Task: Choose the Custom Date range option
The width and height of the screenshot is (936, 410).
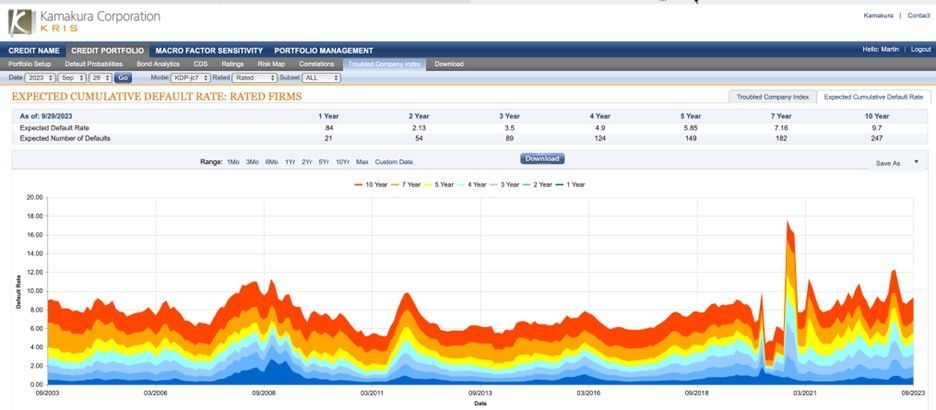Action: point(394,162)
